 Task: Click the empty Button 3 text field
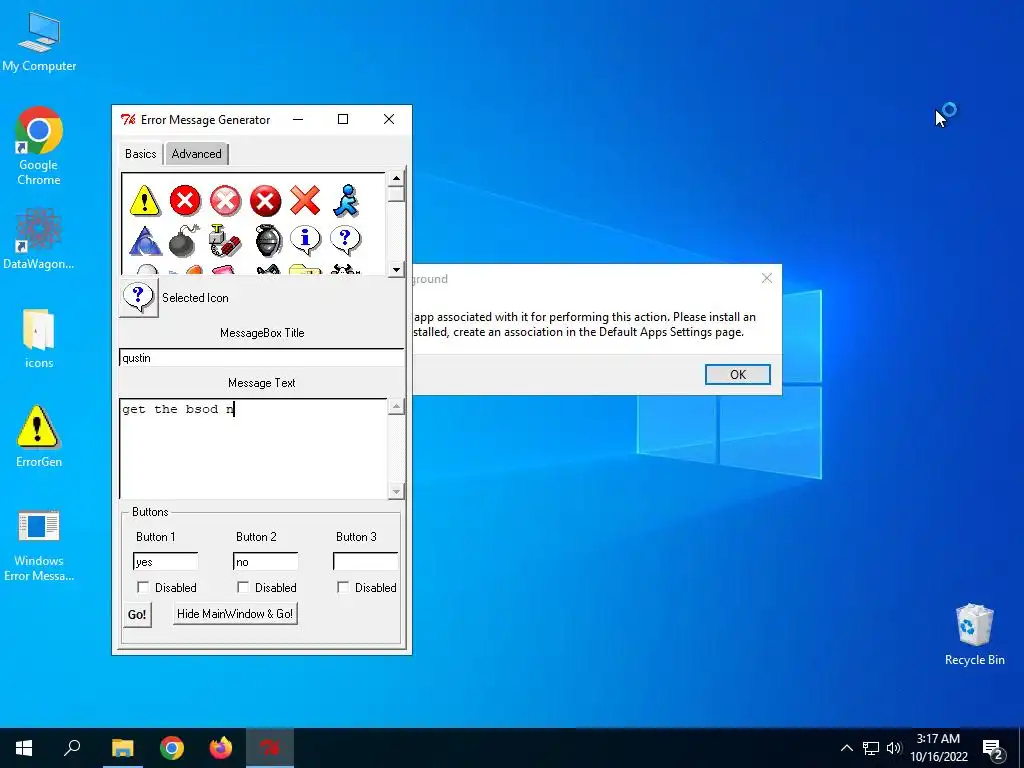[366, 562]
